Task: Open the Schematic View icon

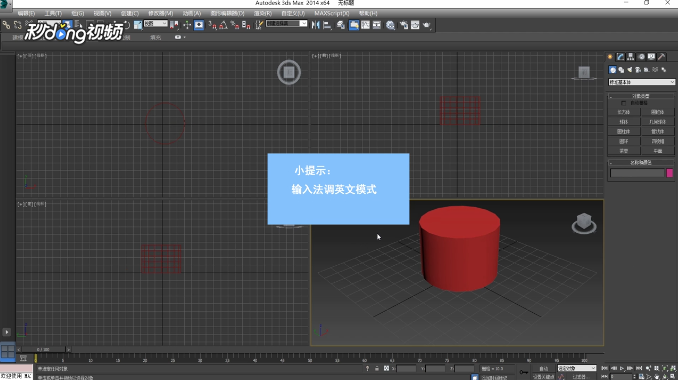Action: (x=377, y=25)
